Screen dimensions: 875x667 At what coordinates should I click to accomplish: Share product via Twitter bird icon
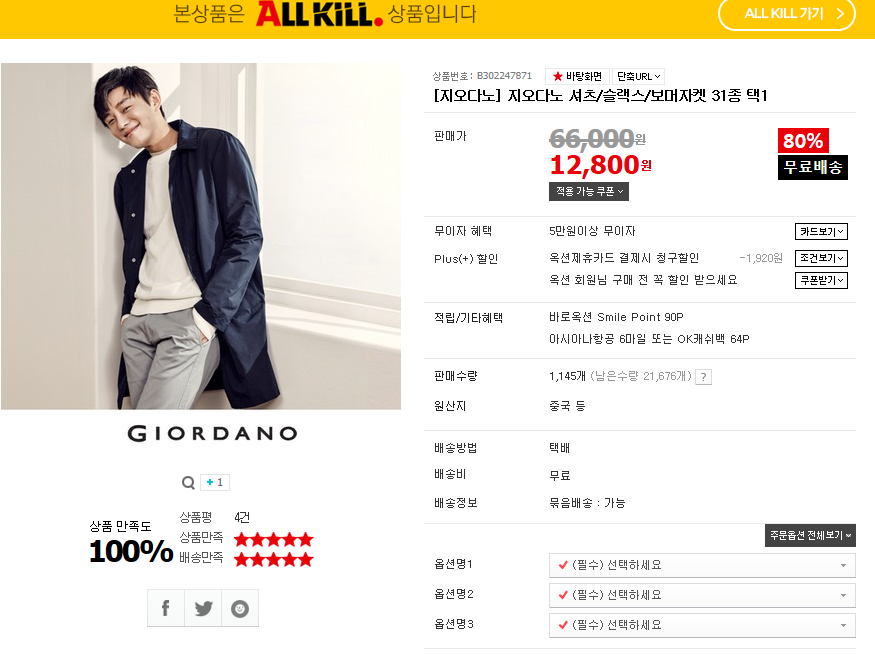coord(203,608)
